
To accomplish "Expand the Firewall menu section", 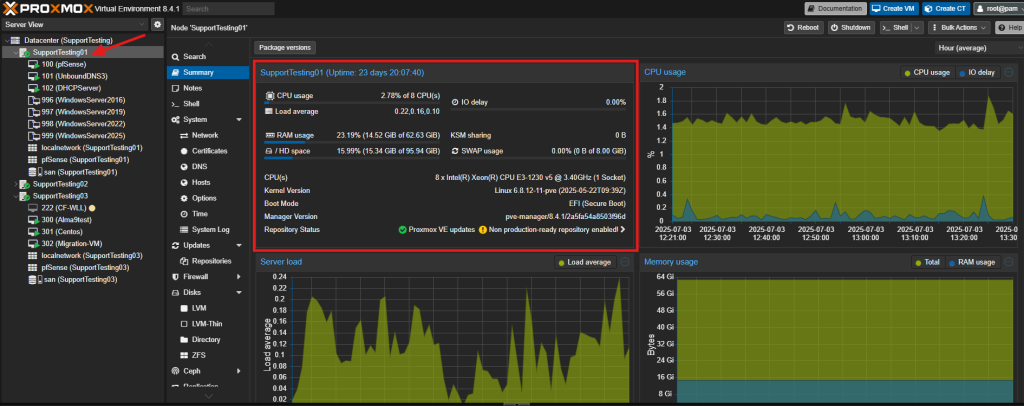I will coord(239,277).
